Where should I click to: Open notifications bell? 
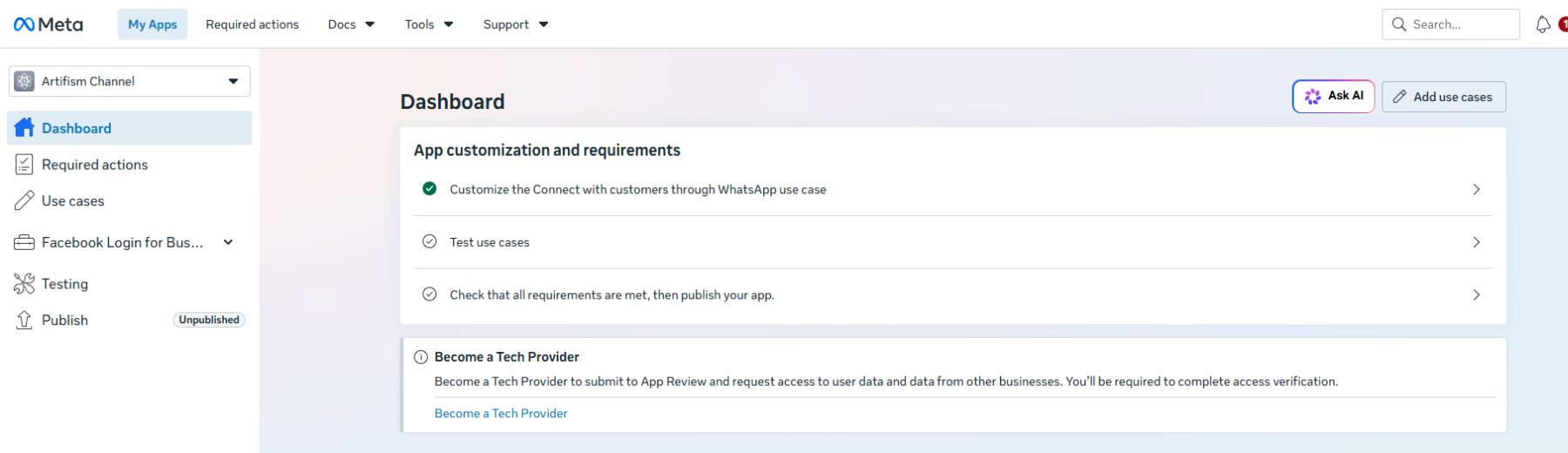pyautogui.click(x=1543, y=24)
